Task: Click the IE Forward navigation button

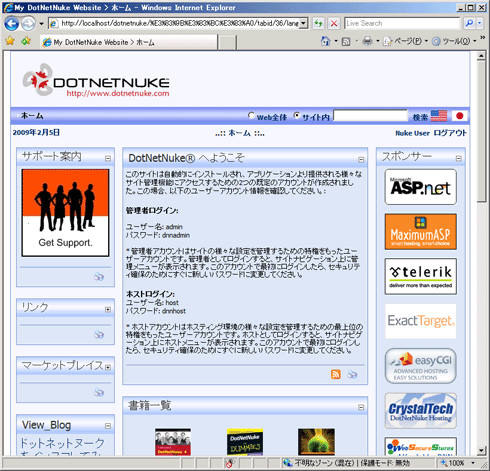Action: coord(28,23)
